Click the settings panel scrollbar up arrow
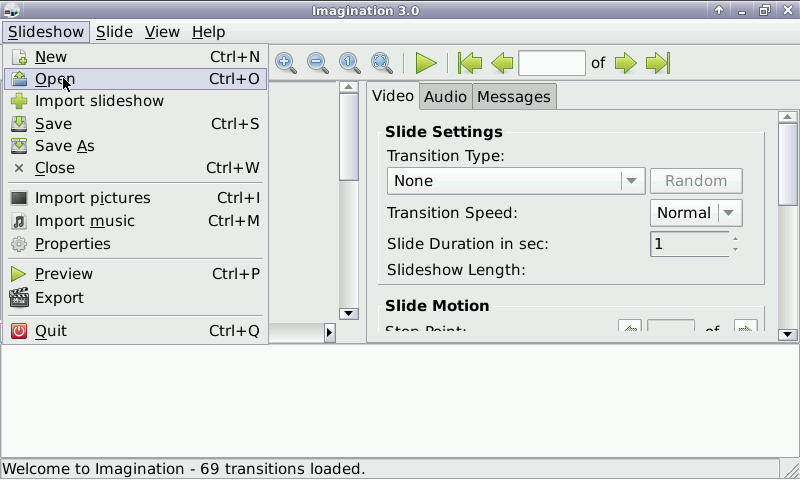Viewport: 800px width, 480px height. 787,117
